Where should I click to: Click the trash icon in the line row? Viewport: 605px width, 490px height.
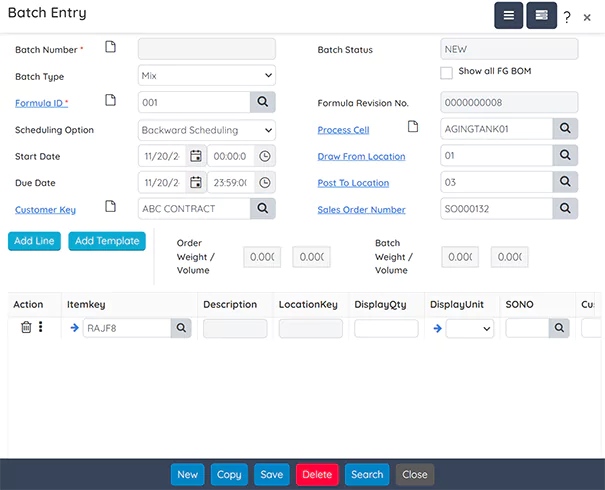coord(26,327)
